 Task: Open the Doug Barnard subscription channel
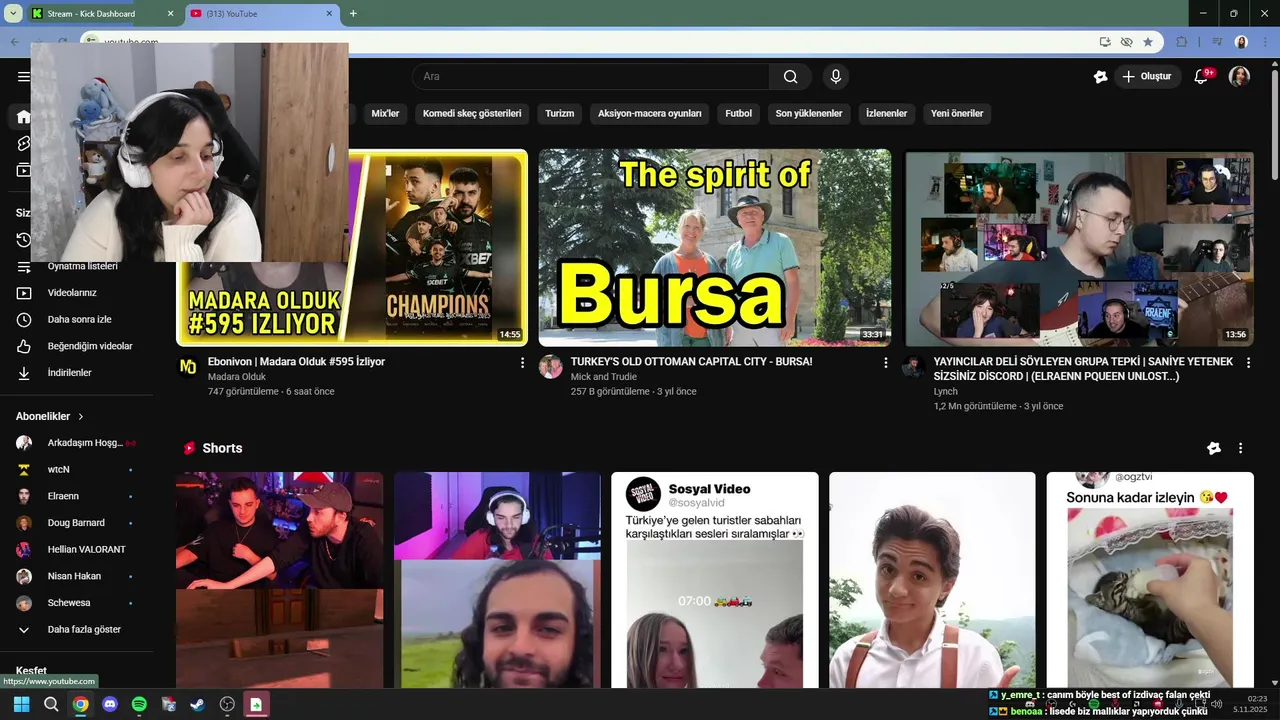pos(77,523)
